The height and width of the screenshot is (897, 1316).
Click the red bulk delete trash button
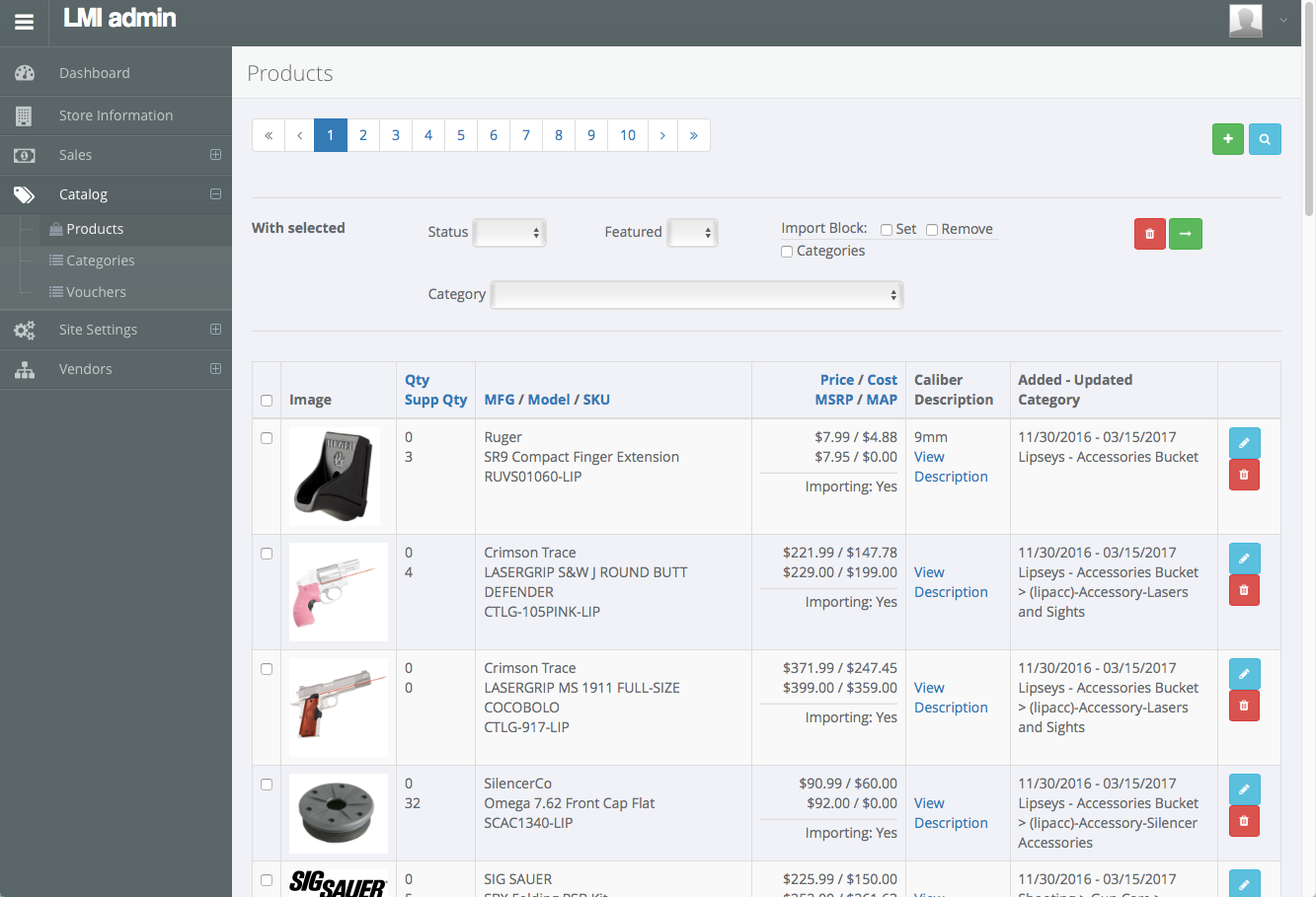(x=1150, y=234)
